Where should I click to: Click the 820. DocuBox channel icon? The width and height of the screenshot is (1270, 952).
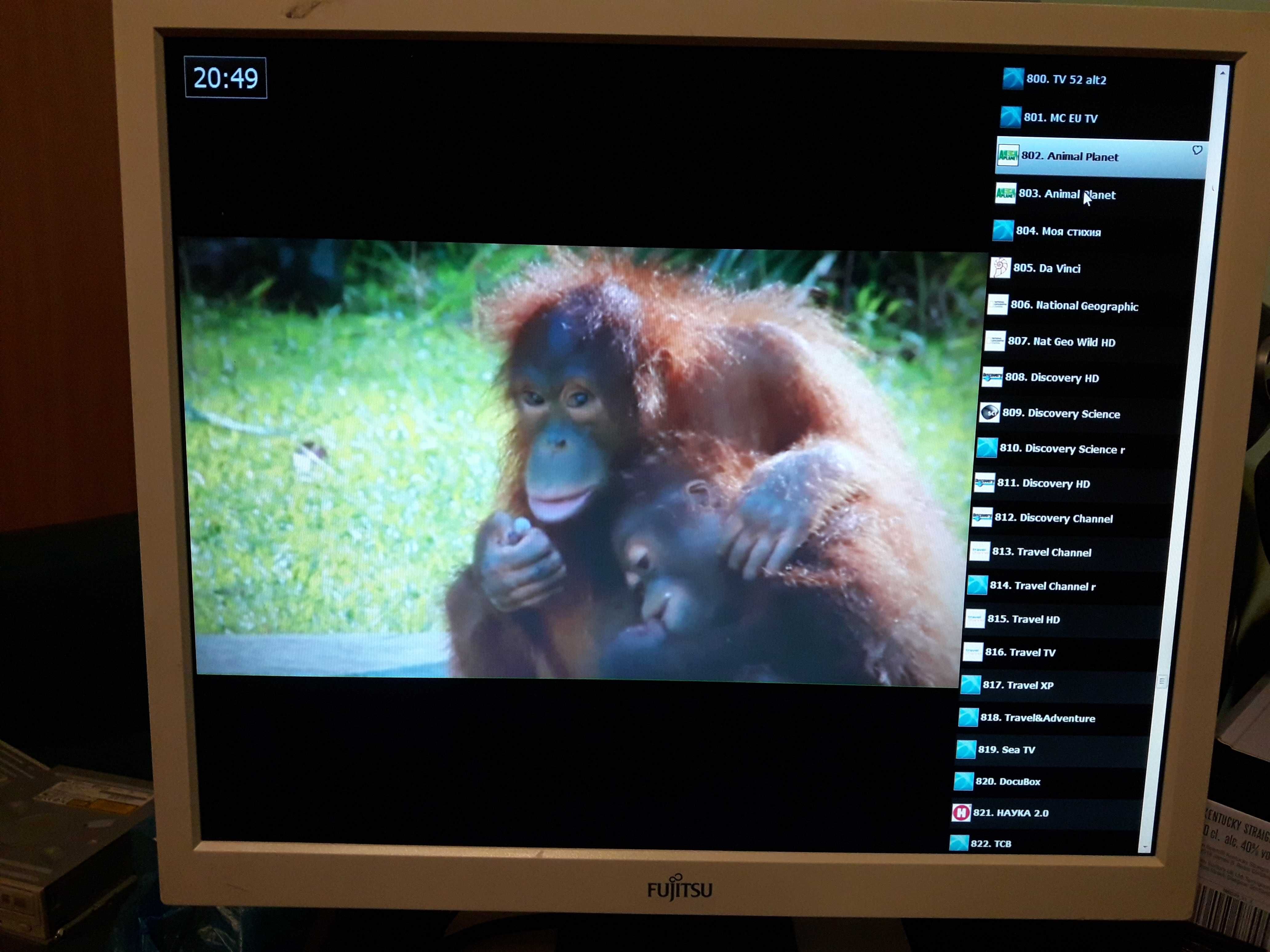964,781
